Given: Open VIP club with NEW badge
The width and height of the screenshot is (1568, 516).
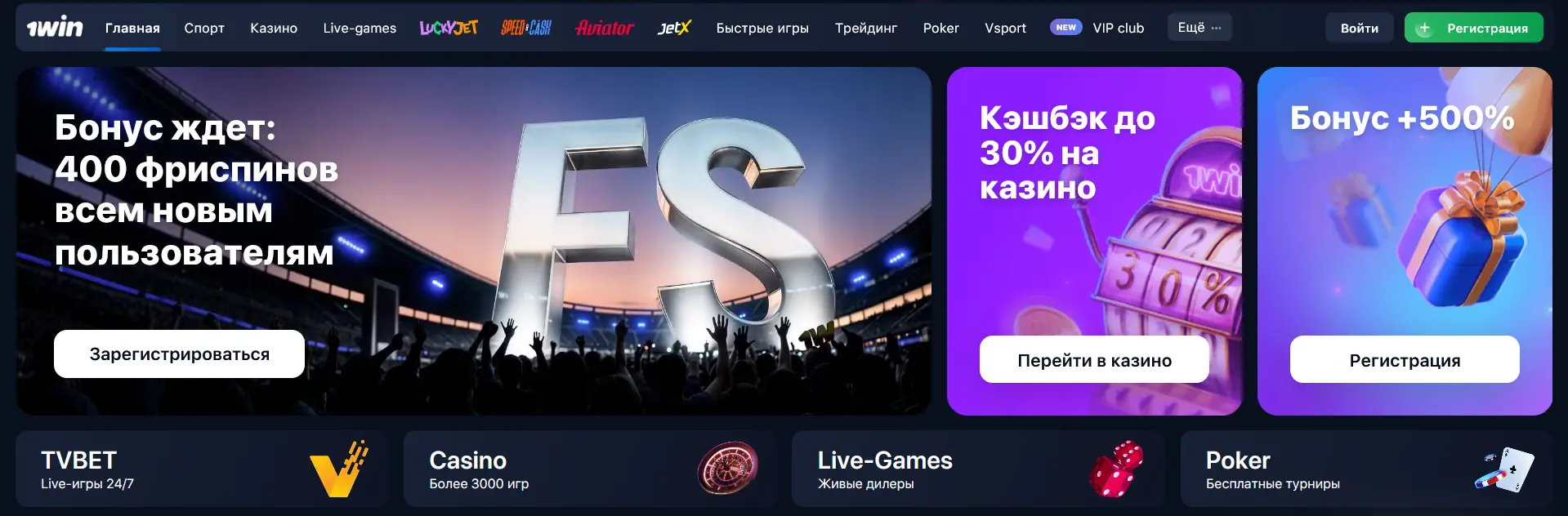Looking at the screenshot, I should pos(1097,28).
